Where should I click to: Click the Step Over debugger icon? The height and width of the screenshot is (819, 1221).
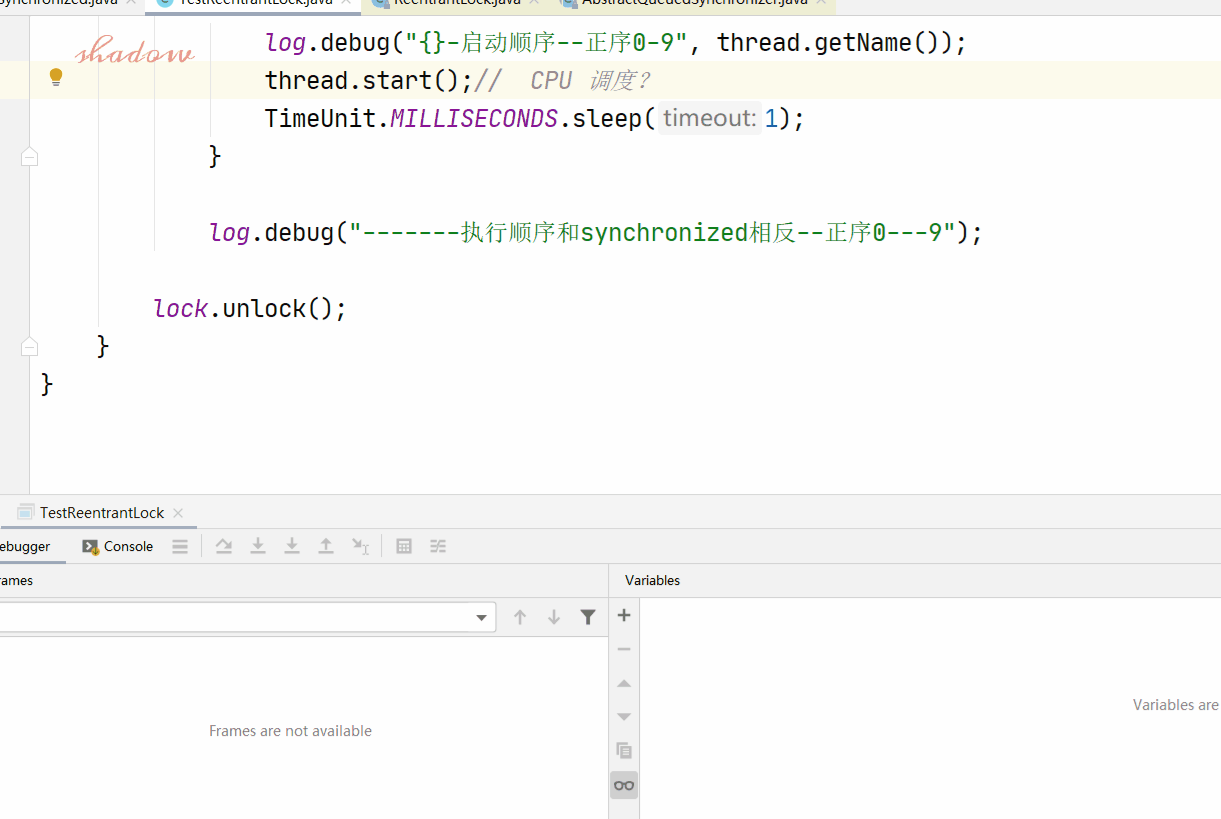point(224,546)
